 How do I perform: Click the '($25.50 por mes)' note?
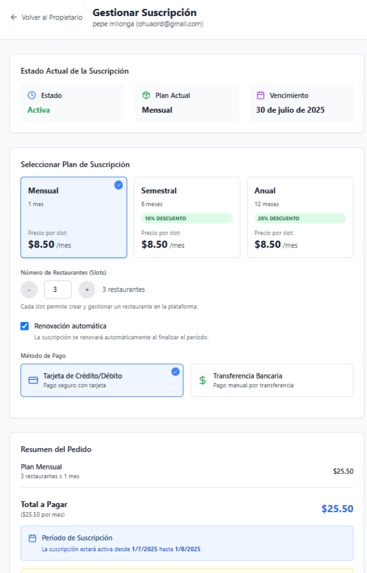coord(42,515)
